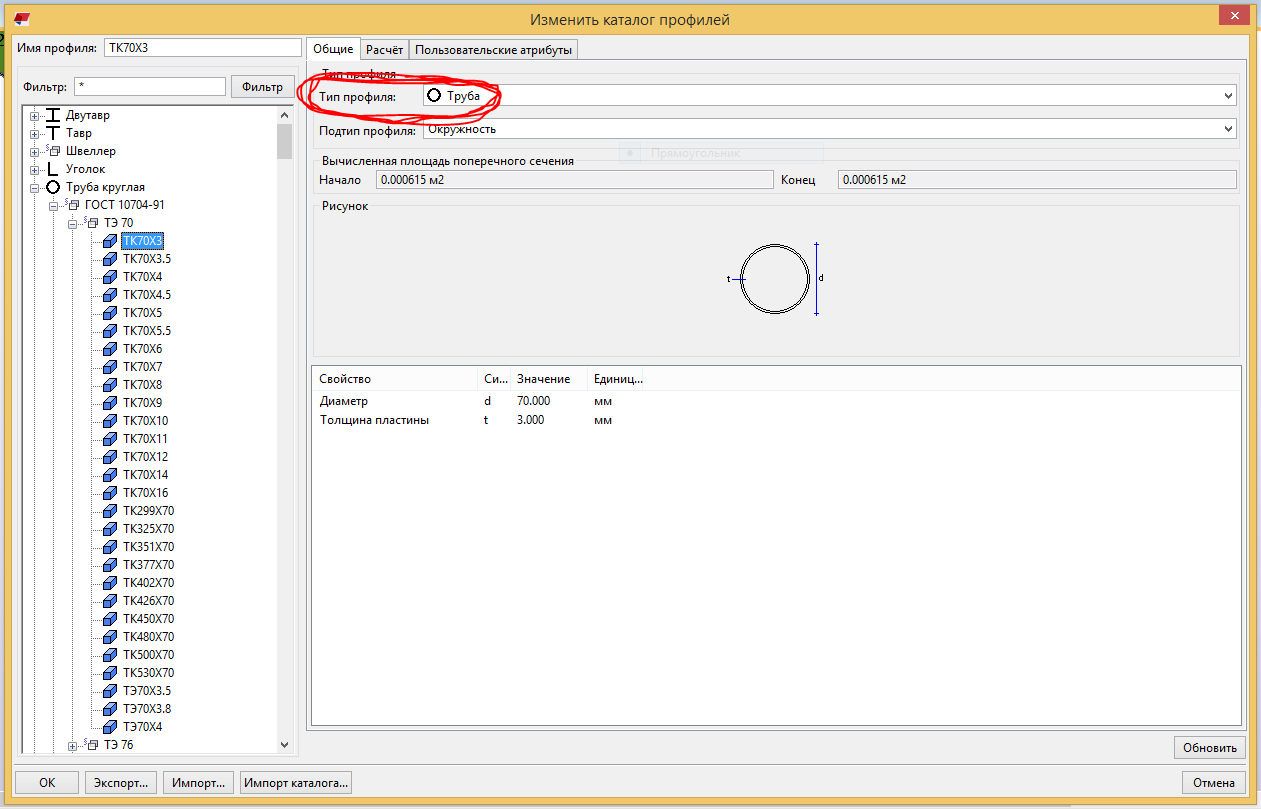1261x809 pixels.
Task: Click the T-section icon next to Тавр
Action: pos(53,133)
